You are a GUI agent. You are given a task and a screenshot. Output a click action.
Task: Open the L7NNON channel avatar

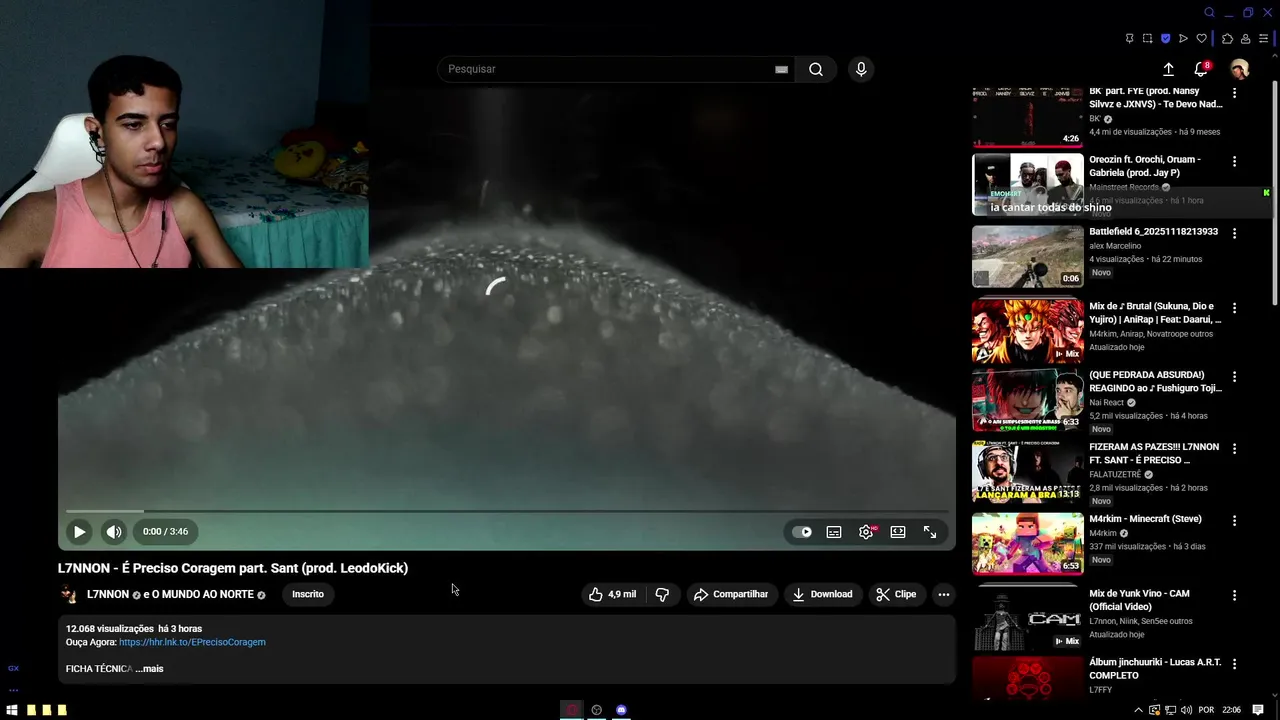(x=69, y=594)
